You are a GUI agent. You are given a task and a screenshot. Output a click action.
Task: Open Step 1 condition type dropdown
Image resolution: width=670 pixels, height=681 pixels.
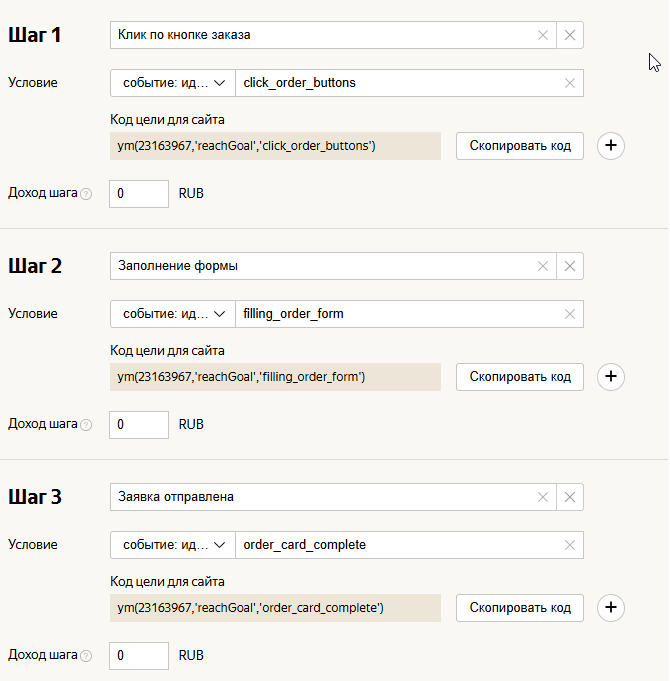point(173,83)
